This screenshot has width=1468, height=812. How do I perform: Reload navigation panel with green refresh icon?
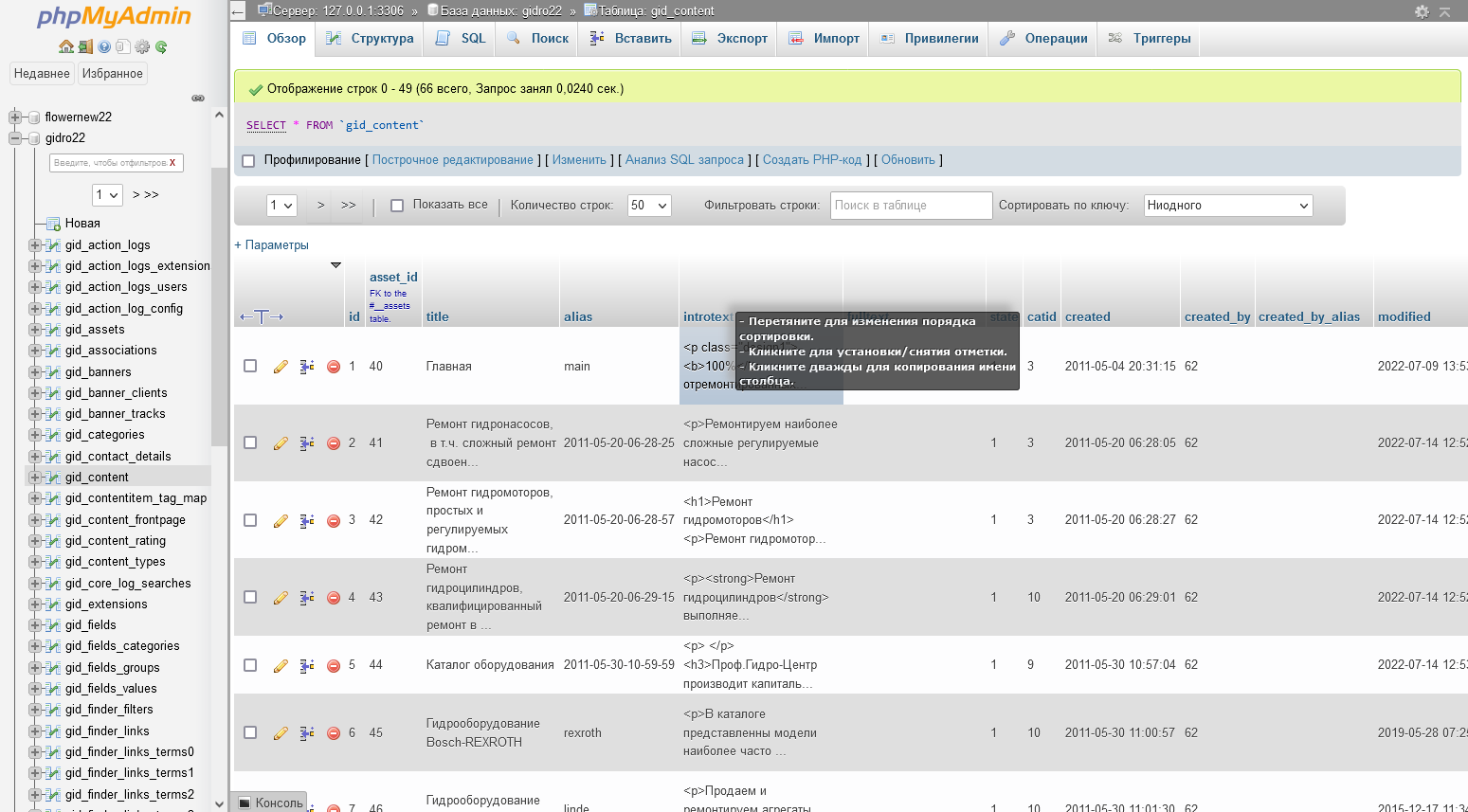click(161, 46)
